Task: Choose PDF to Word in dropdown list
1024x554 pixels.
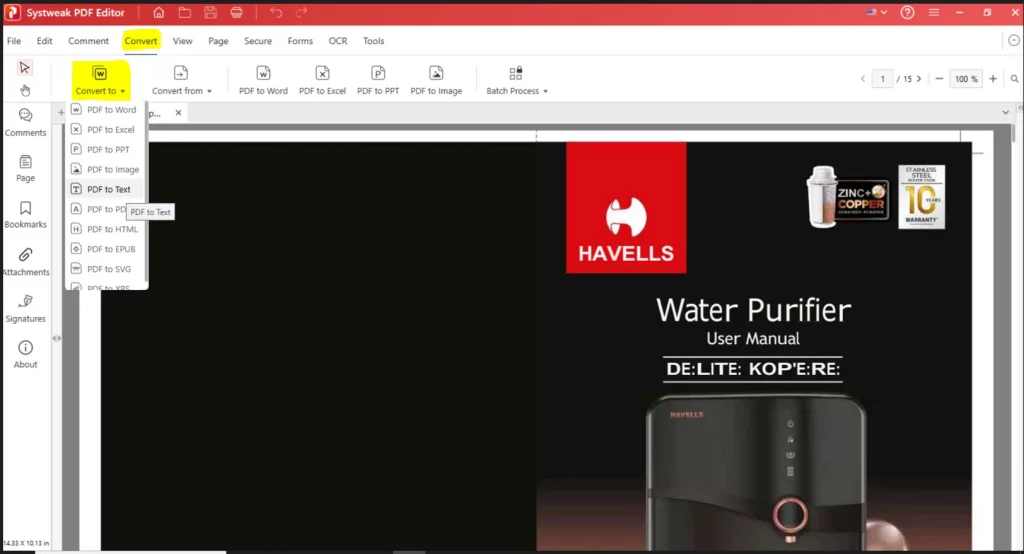Action: [x=104, y=110]
